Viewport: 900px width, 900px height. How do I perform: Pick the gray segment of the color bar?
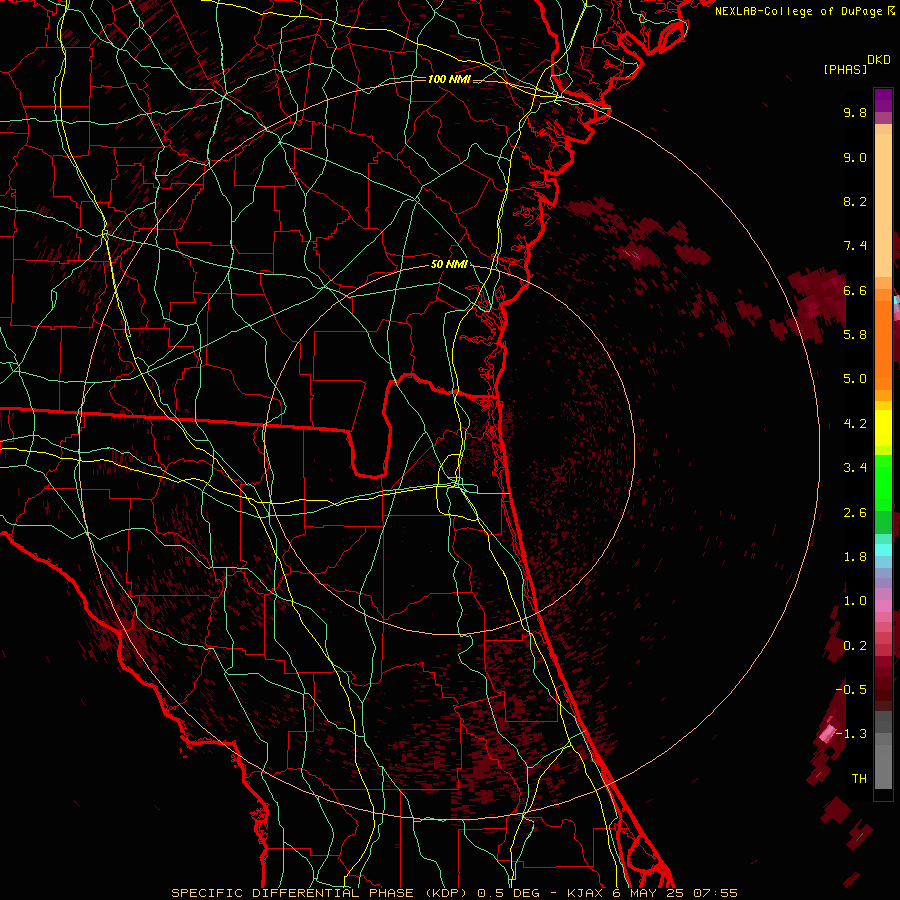point(883,750)
